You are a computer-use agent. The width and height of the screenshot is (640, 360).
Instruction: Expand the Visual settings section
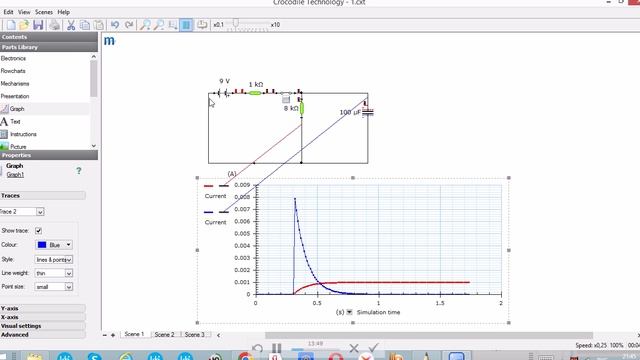[43, 326]
